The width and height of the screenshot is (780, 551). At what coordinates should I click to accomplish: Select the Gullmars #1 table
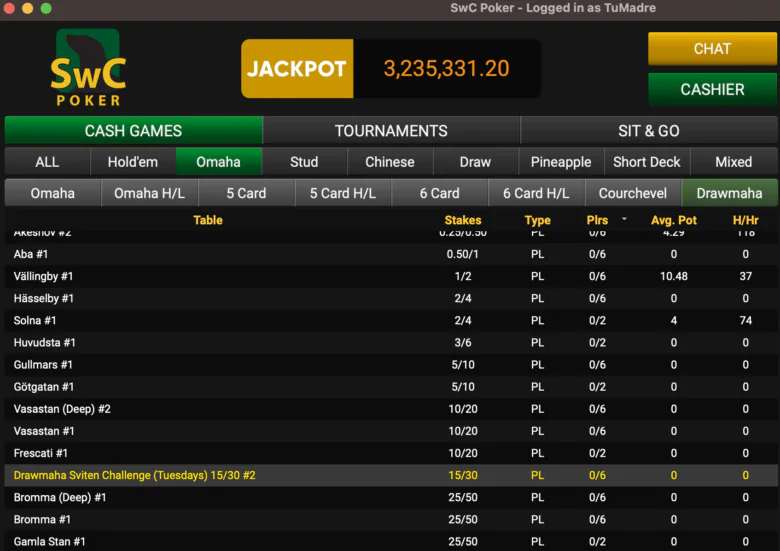[391, 365]
